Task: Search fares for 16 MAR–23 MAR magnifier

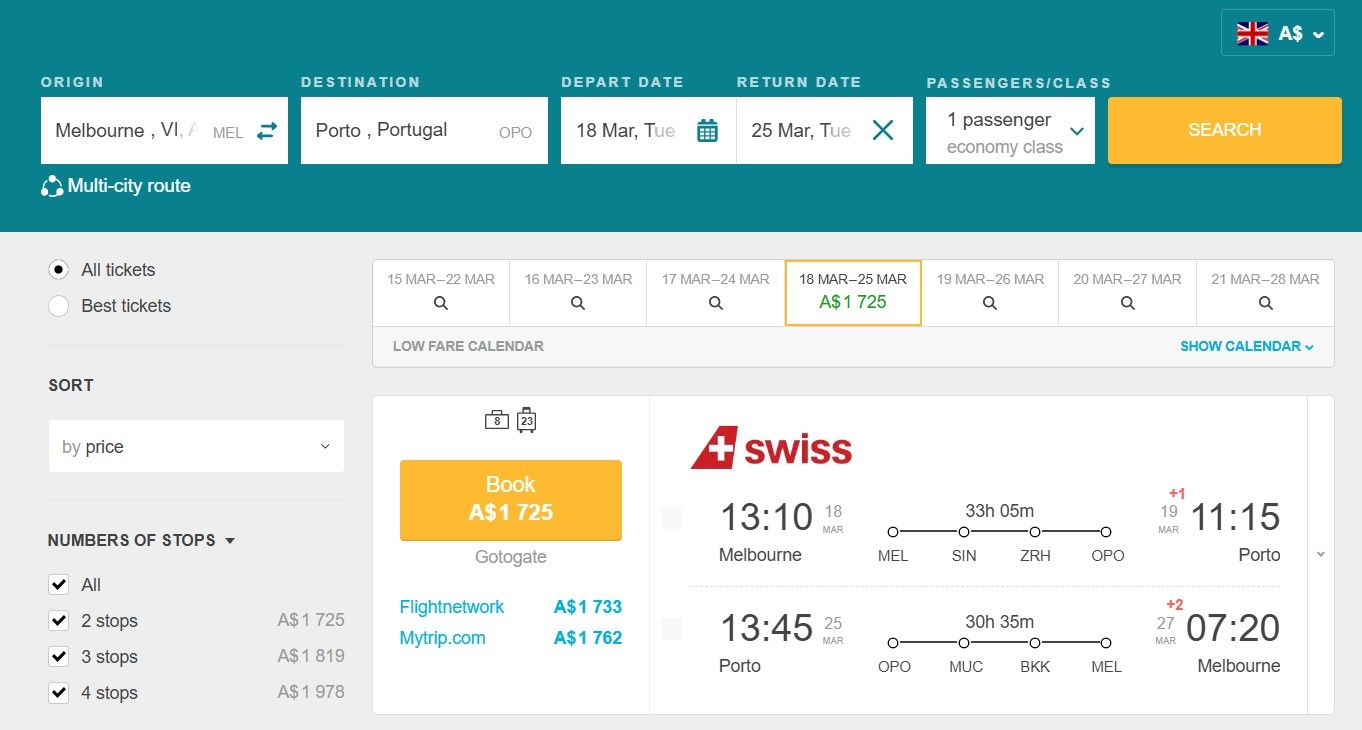Action: coord(578,303)
